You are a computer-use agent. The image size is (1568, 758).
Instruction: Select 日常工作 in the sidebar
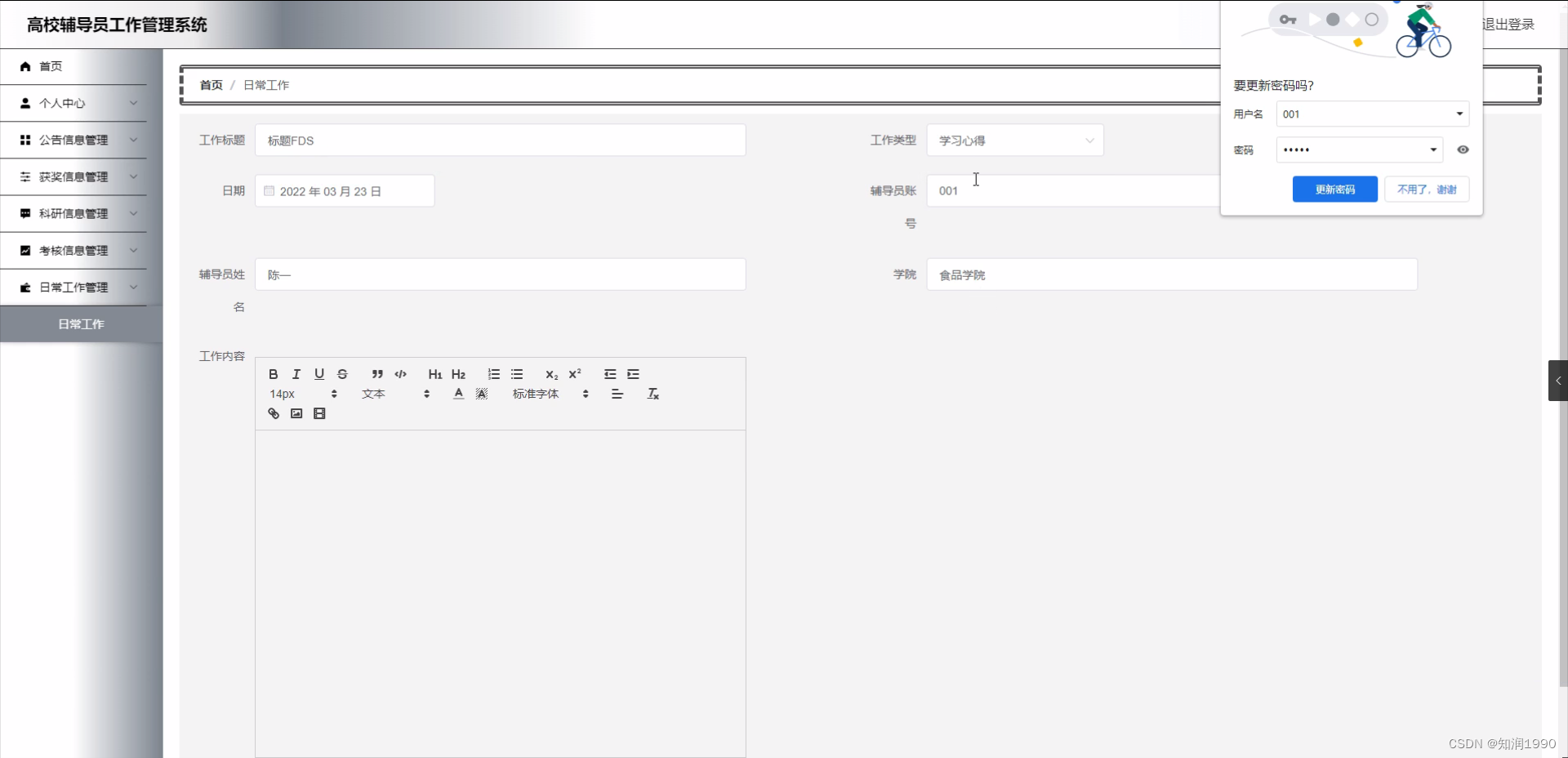click(x=81, y=323)
